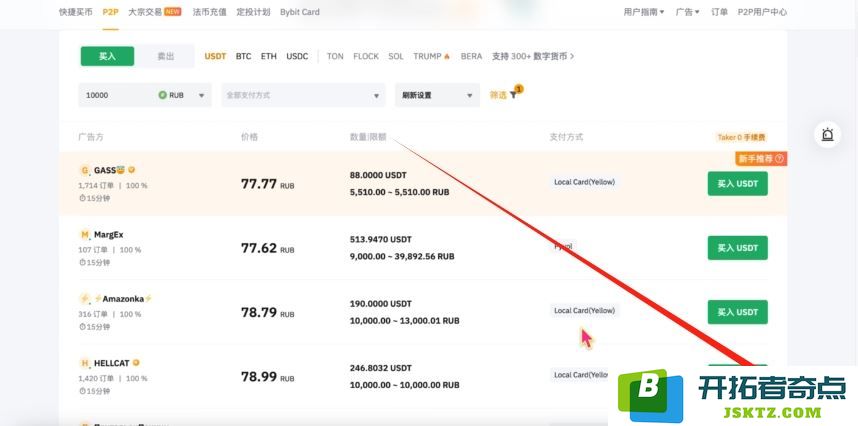Click the verified badge next to HELLCAT
858x426 pixels.
(x=136, y=363)
